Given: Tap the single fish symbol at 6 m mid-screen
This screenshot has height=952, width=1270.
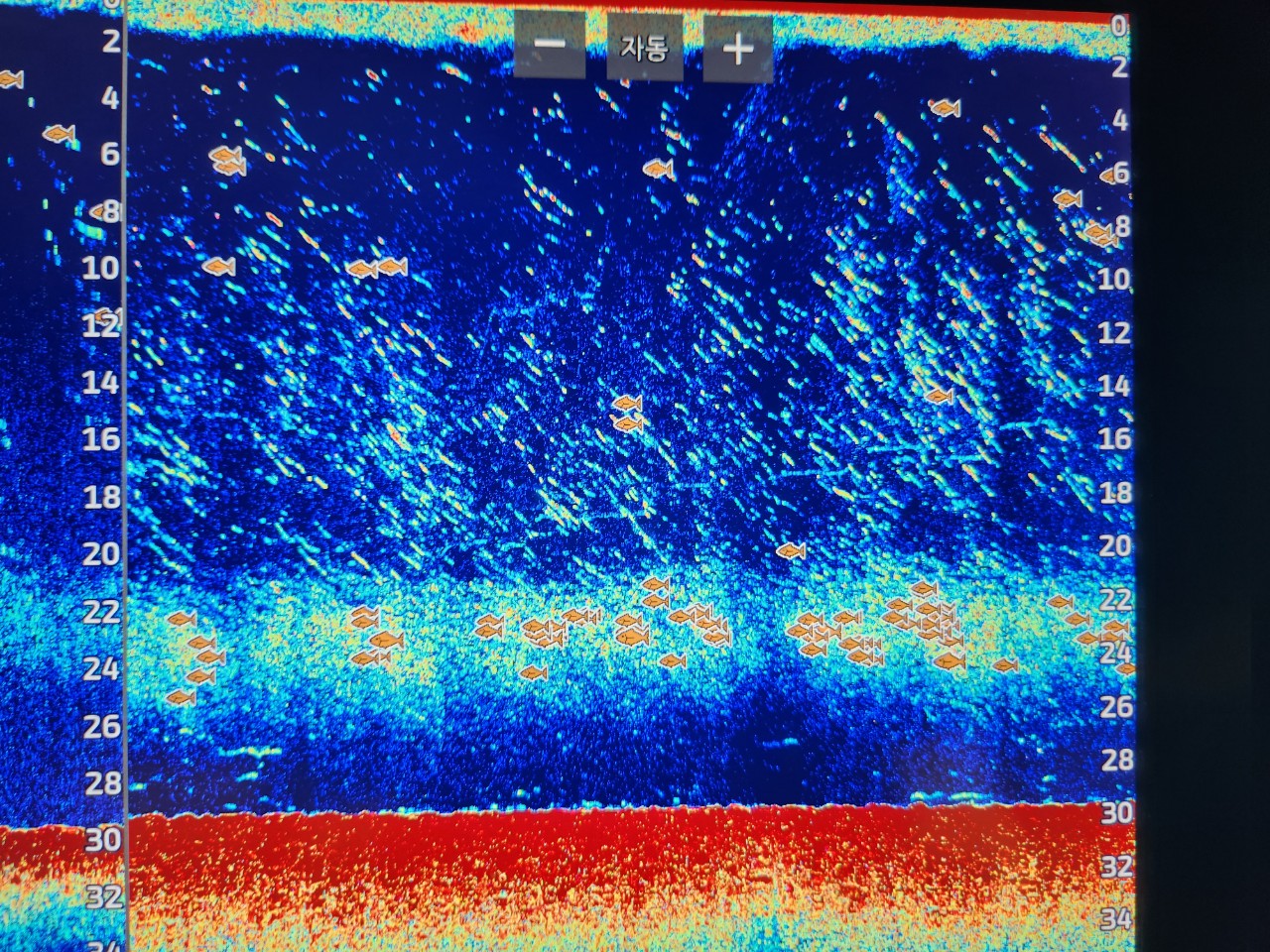Looking at the screenshot, I should (658, 170).
